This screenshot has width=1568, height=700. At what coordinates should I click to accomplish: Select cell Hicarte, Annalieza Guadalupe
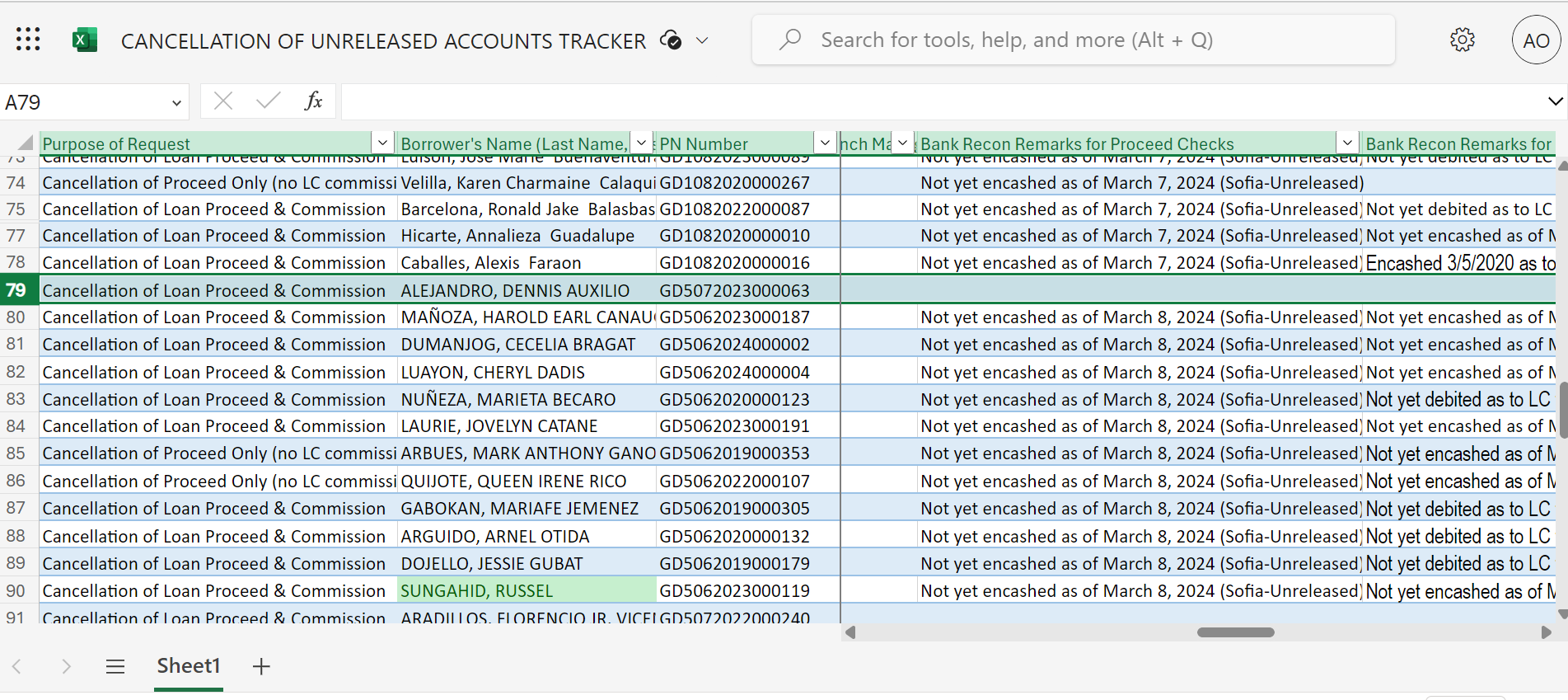pos(527,236)
